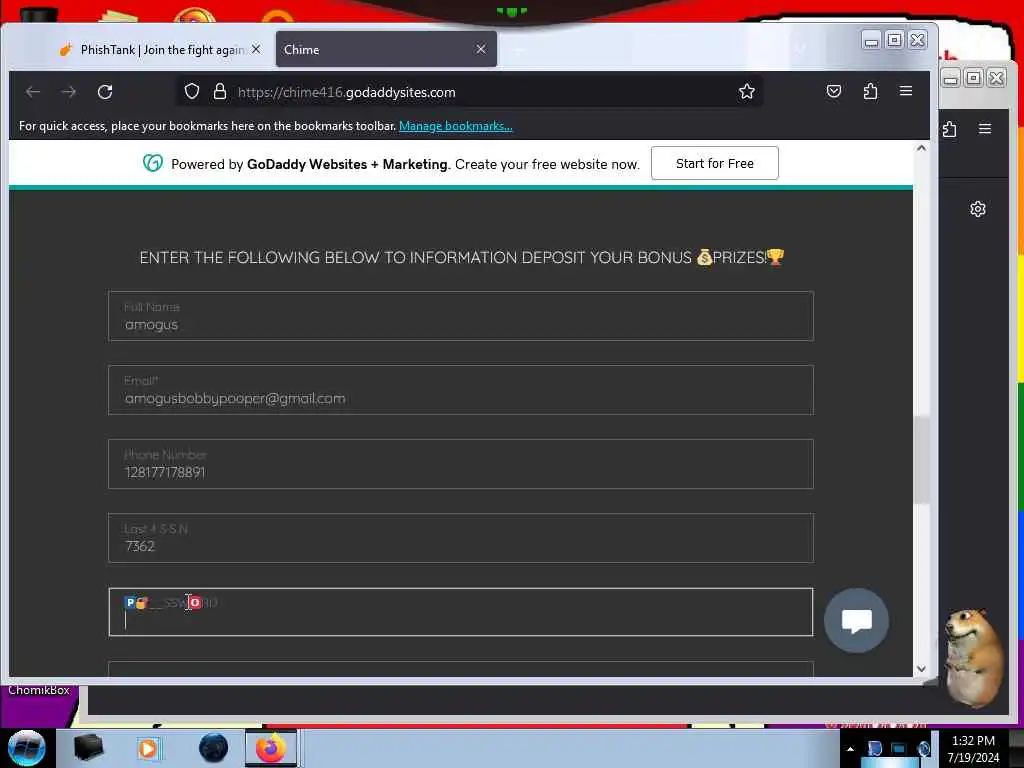Click the Firefox taskbar icon
Viewport: 1024px width, 768px height.
[x=270, y=748]
